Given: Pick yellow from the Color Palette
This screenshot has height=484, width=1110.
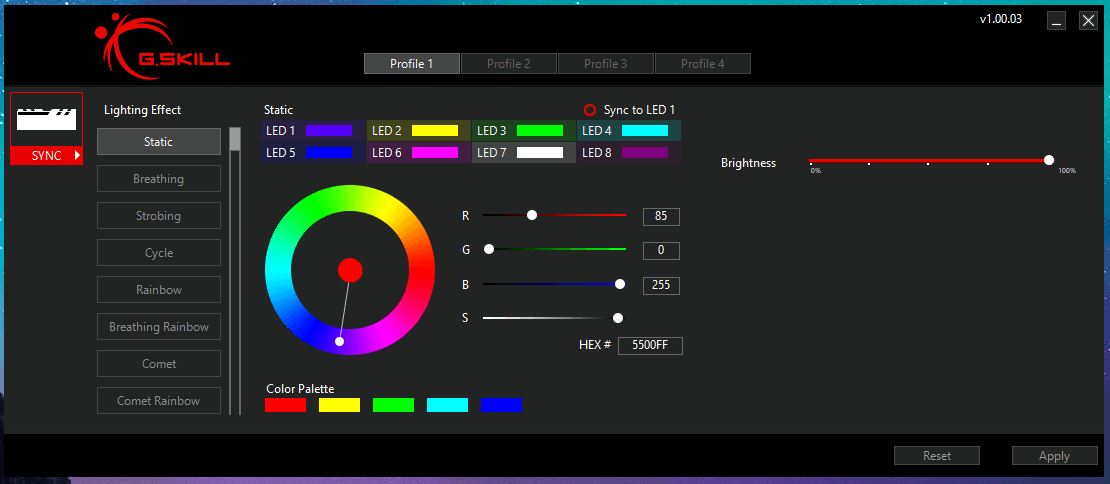Looking at the screenshot, I should tap(339, 405).
